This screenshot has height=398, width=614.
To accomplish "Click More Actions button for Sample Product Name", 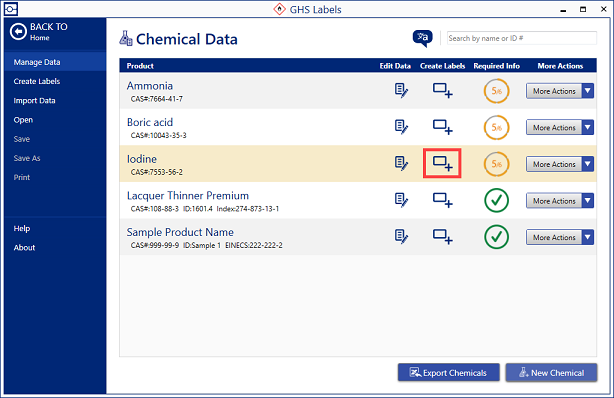I will (554, 237).
